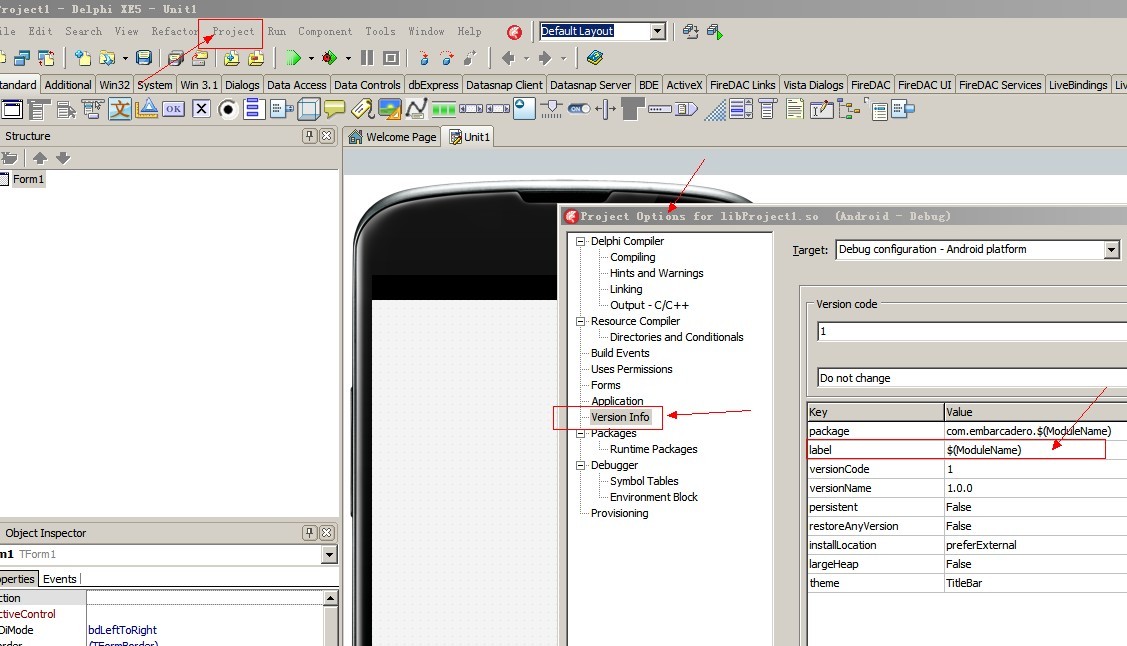
Task: Select Hints and Warnings tree item
Action: 656,273
